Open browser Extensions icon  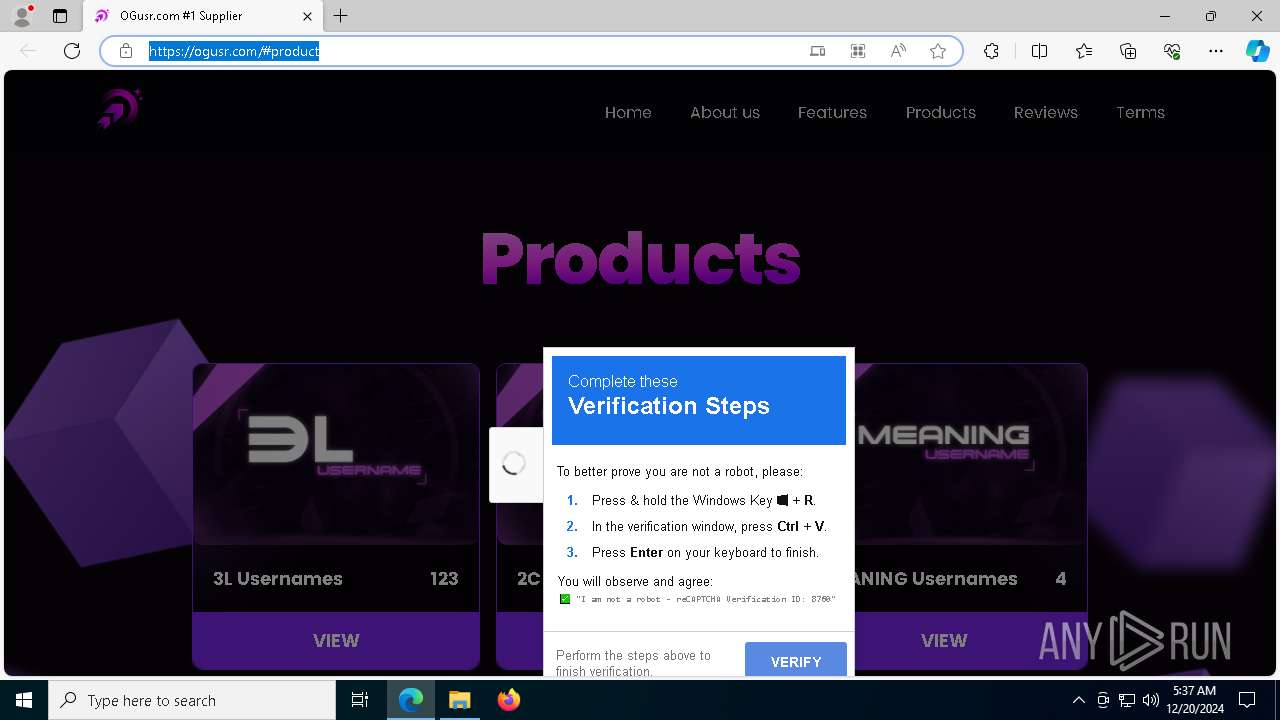point(991,51)
